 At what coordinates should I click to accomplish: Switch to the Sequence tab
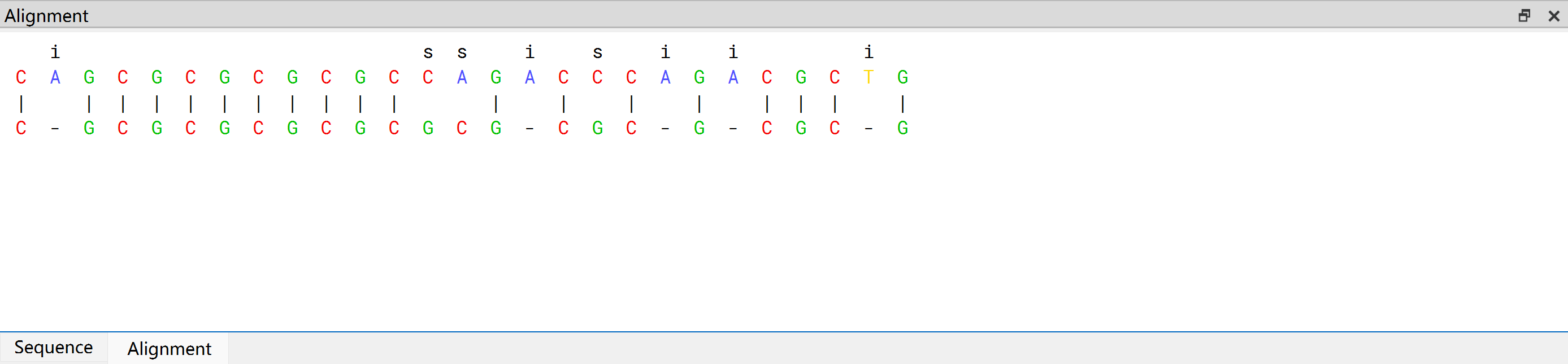pyautogui.click(x=54, y=348)
